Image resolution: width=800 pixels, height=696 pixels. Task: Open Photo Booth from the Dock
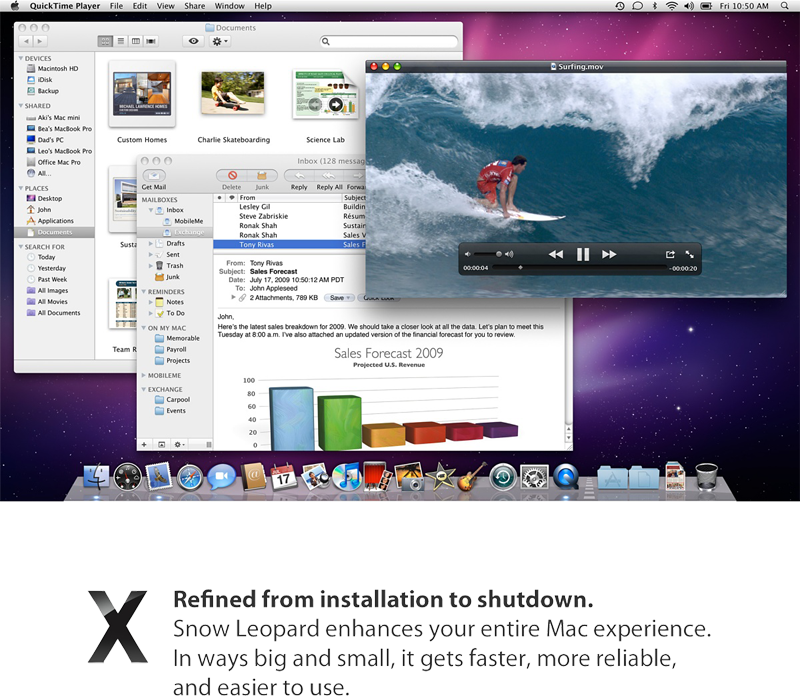[x=378, y=477]
